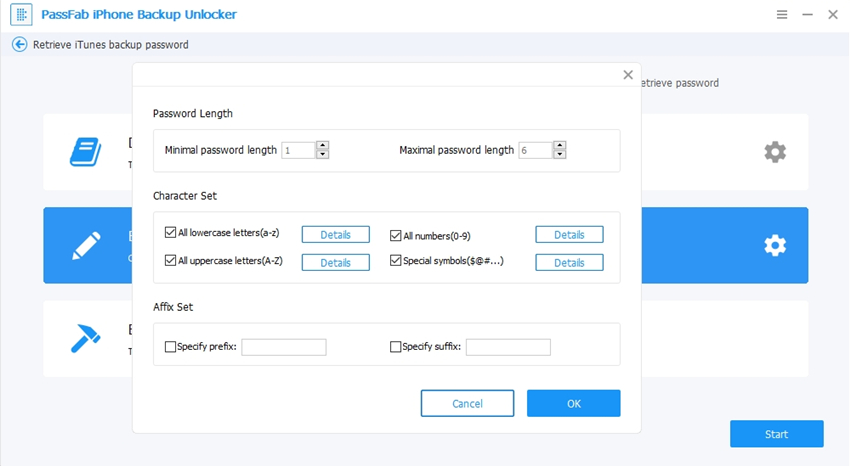
Task: Click the dictionary attack book icon
Action: tap(85, 152)
